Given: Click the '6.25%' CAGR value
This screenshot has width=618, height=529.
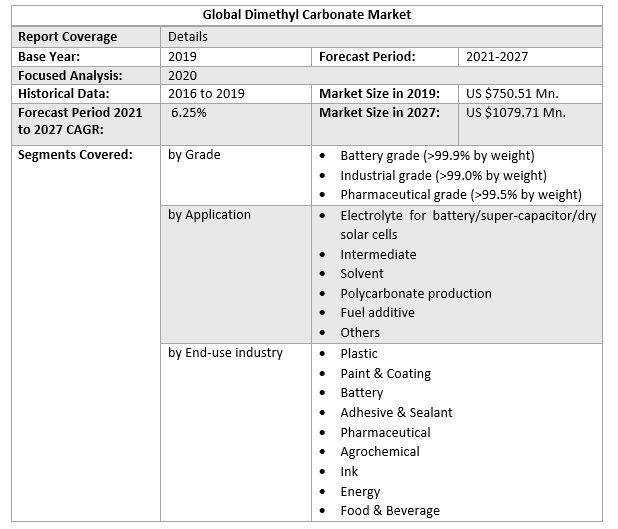Looking at the screenshot, I should (x=188, y=113).
